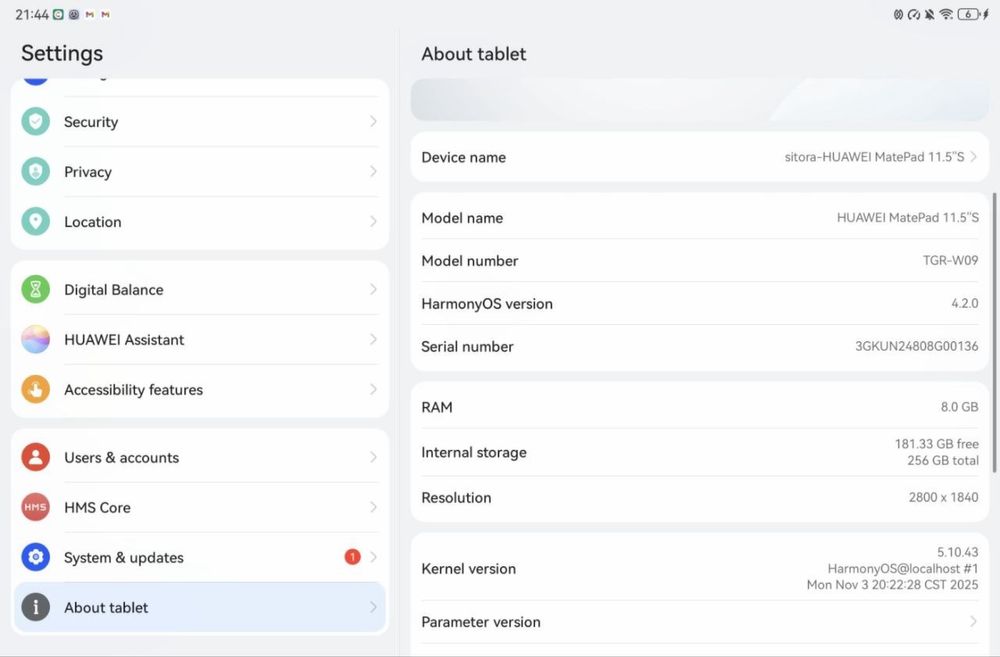Tap the Privacy shield icon

(36, 172)
